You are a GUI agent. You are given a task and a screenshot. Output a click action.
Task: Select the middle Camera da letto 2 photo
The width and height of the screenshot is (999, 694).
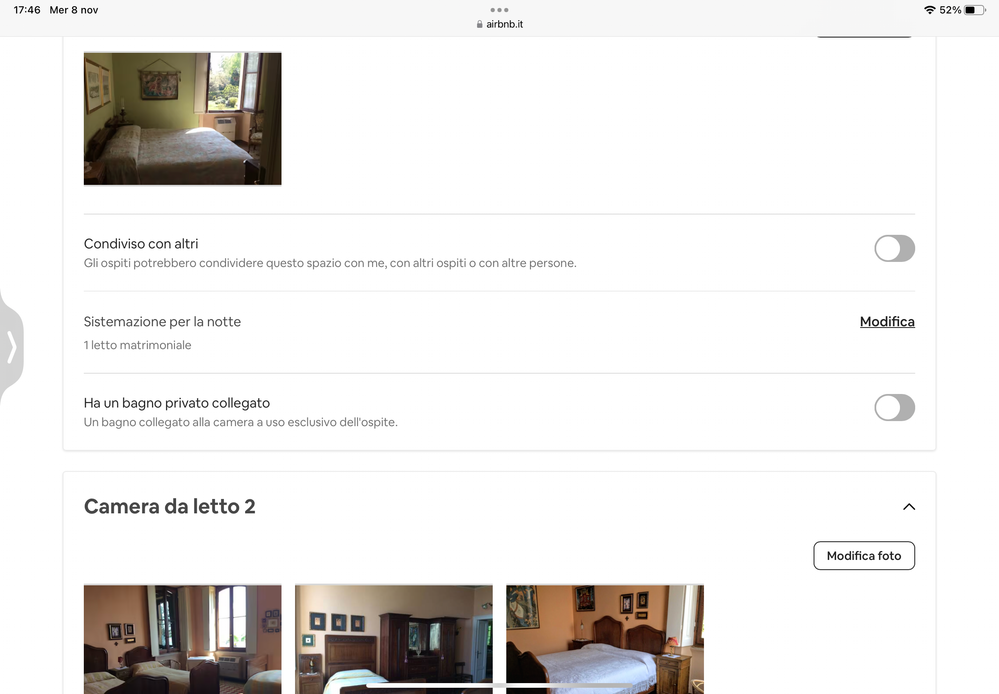click(x=393, y=639)
